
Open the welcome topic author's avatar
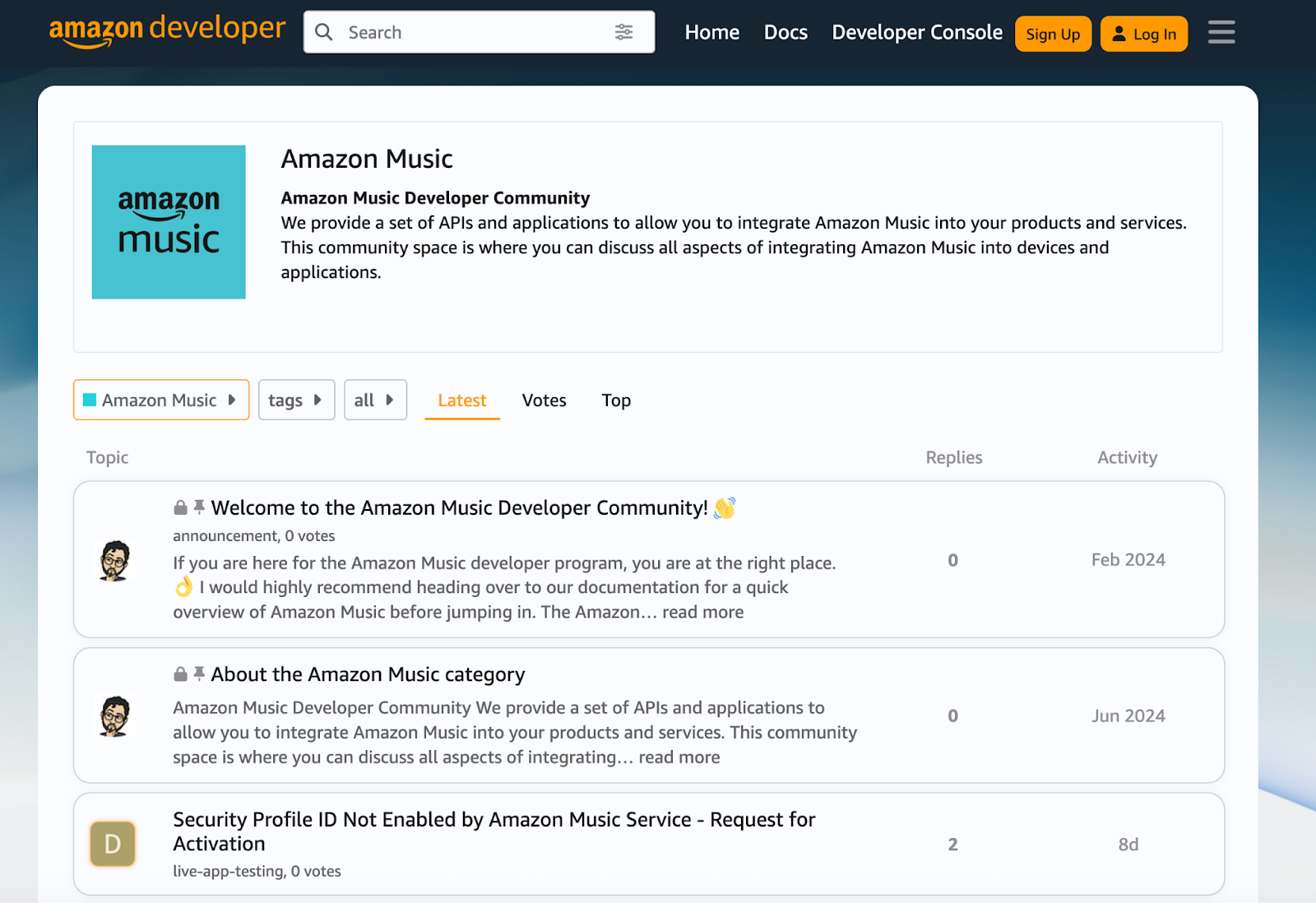click(x=116, y=560)
